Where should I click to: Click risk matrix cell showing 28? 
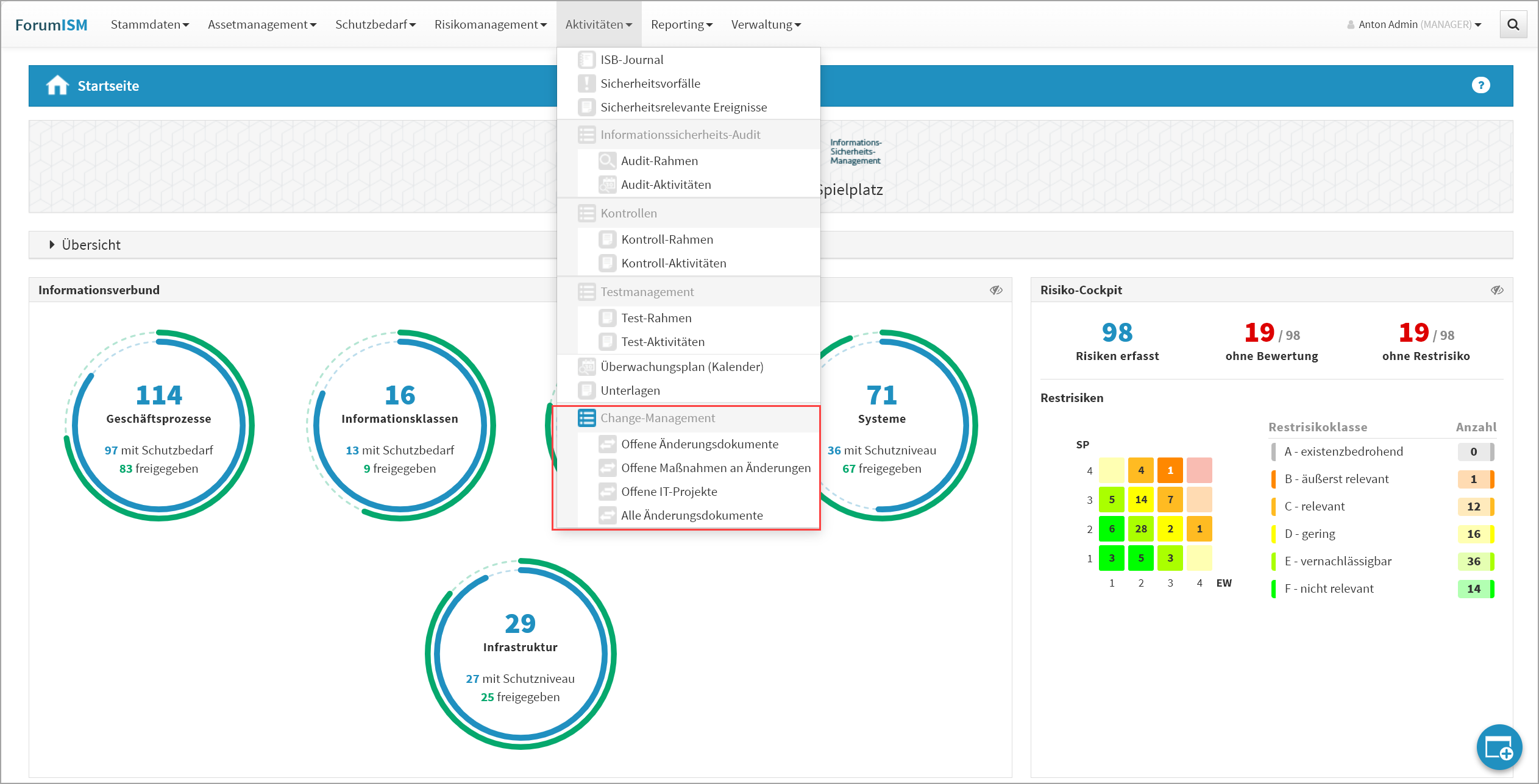point(1140,529)
